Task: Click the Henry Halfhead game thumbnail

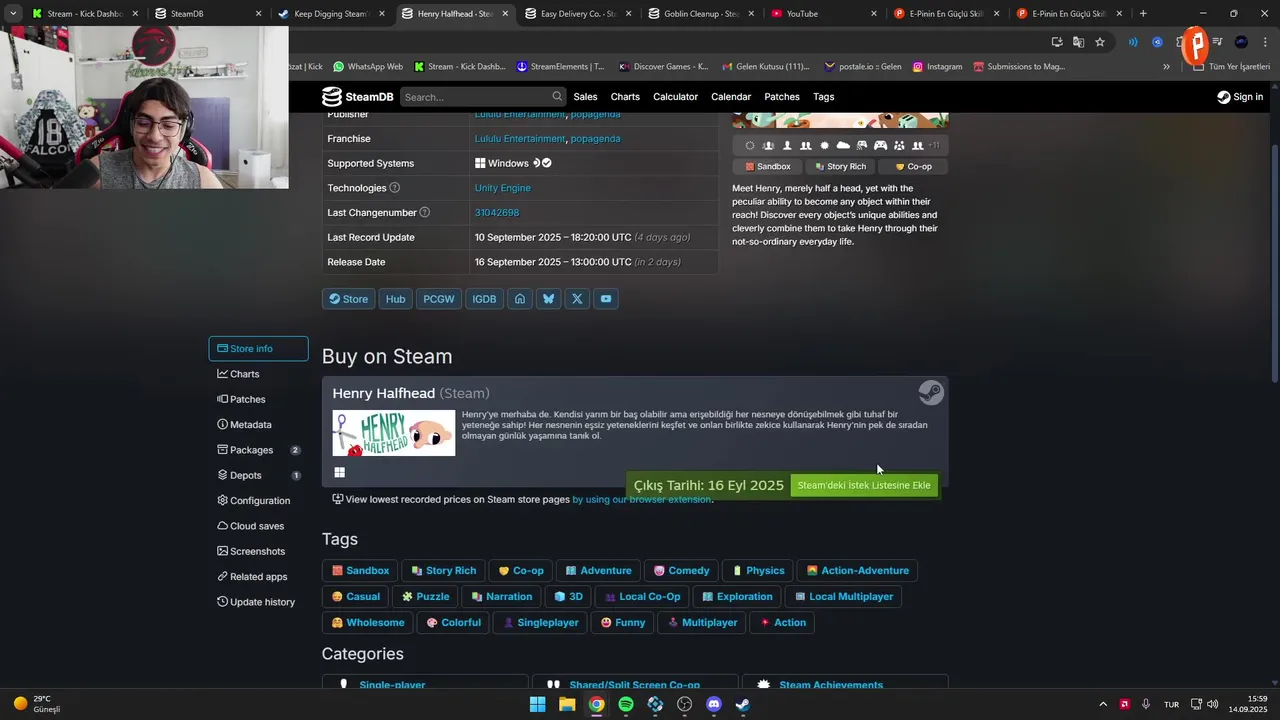Action: [394, 433]
